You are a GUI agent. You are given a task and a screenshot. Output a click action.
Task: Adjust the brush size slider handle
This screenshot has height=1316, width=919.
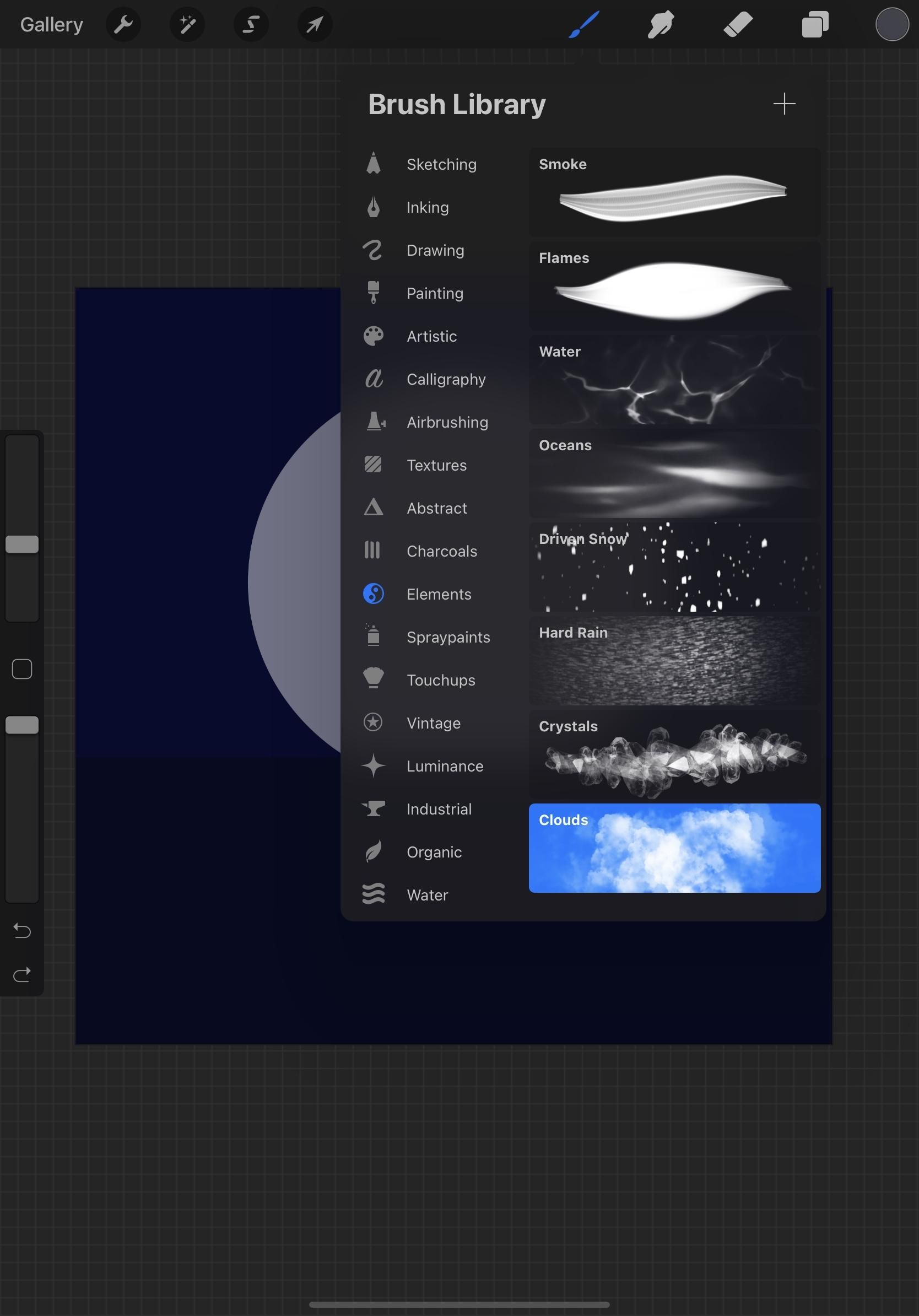pyautogui.click(x=22, y=544)
